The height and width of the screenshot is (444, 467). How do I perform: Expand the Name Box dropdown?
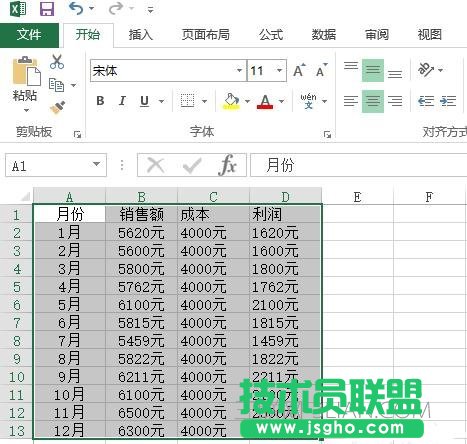point(96,164)
